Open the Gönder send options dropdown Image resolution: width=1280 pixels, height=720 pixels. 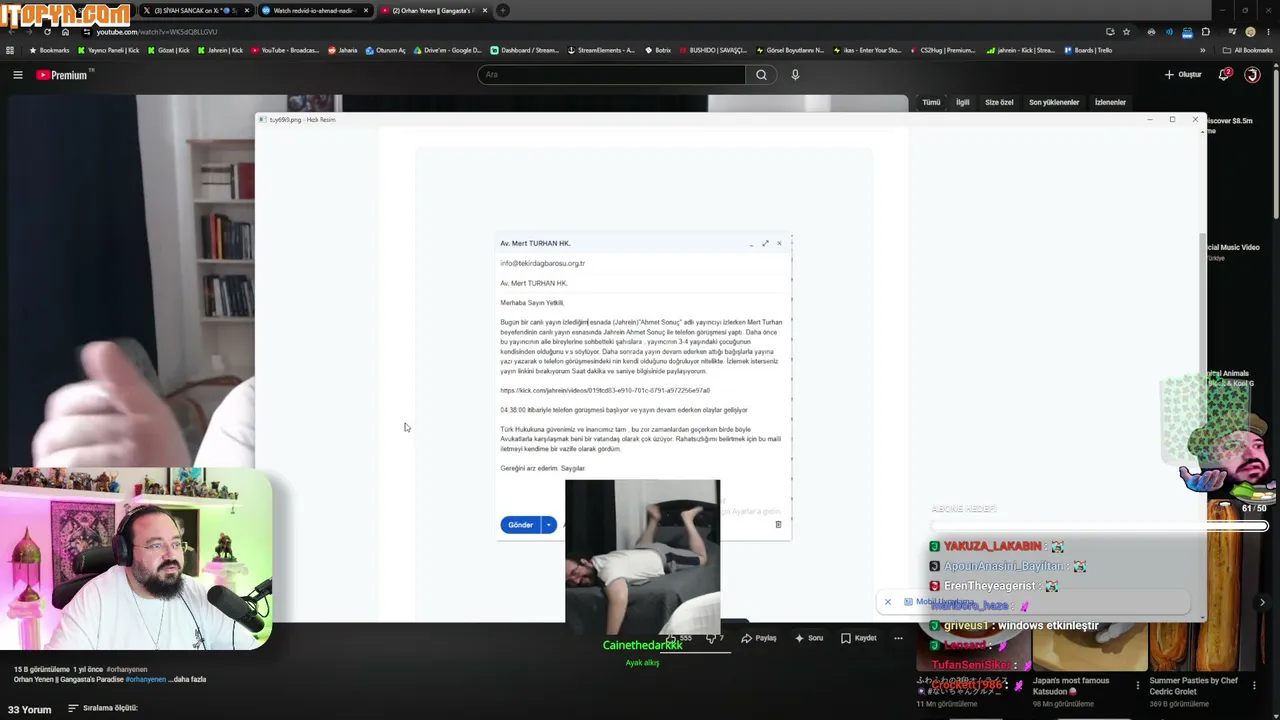pyautogui.click(x=548, y=525)
